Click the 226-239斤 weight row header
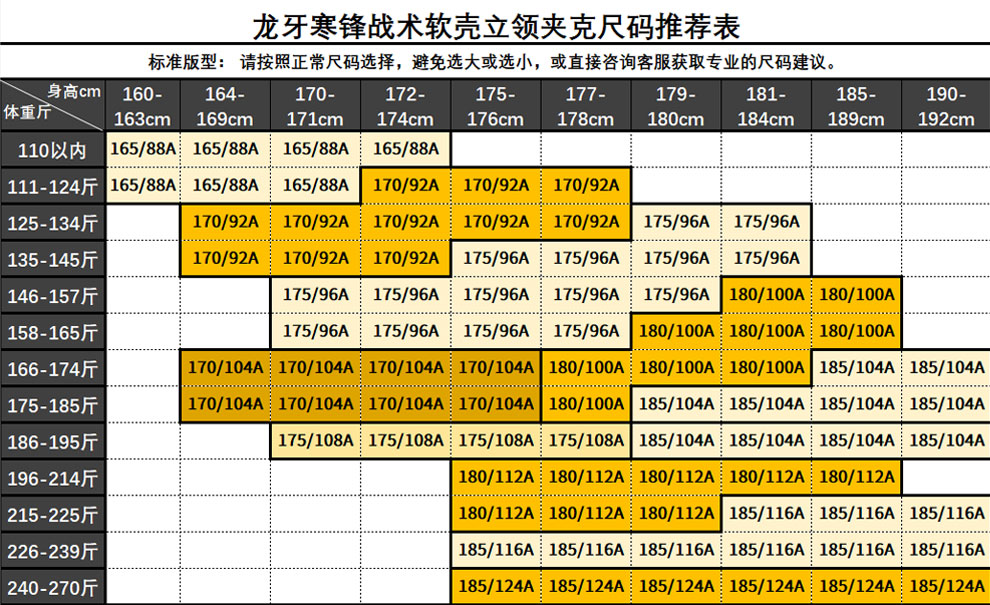Image resolution: width=990 pixels, height=605 pixels. [52, 551]
